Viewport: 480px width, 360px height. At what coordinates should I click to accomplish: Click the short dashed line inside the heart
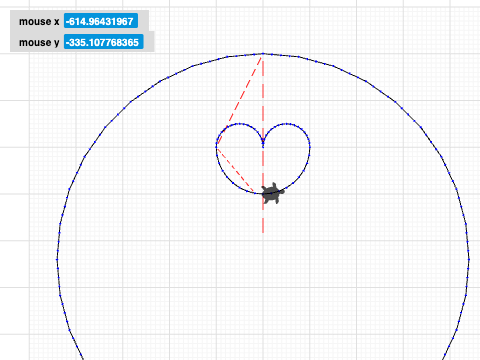point(235,169)
